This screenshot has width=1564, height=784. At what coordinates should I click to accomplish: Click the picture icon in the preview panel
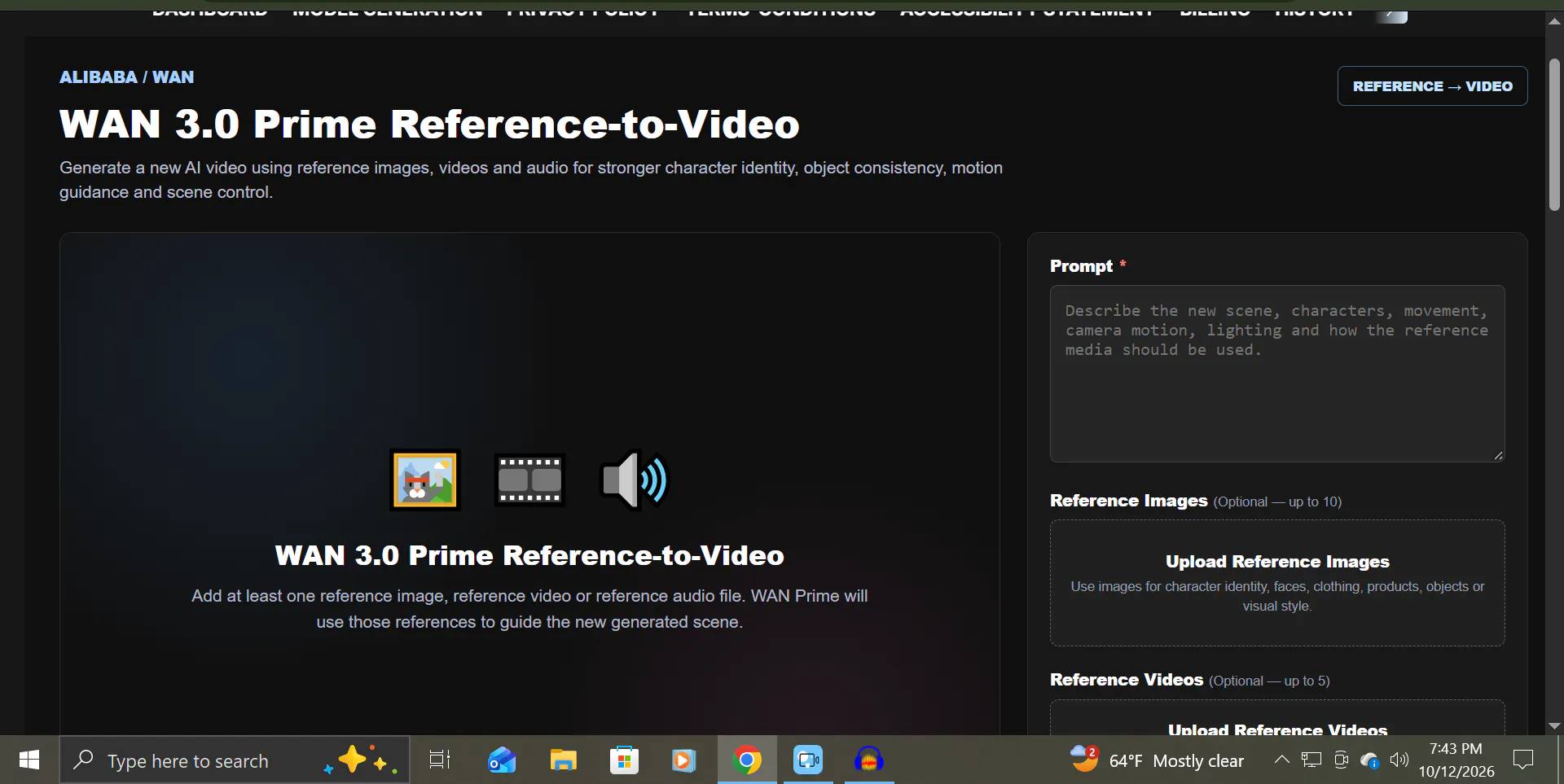coord(424,480)
